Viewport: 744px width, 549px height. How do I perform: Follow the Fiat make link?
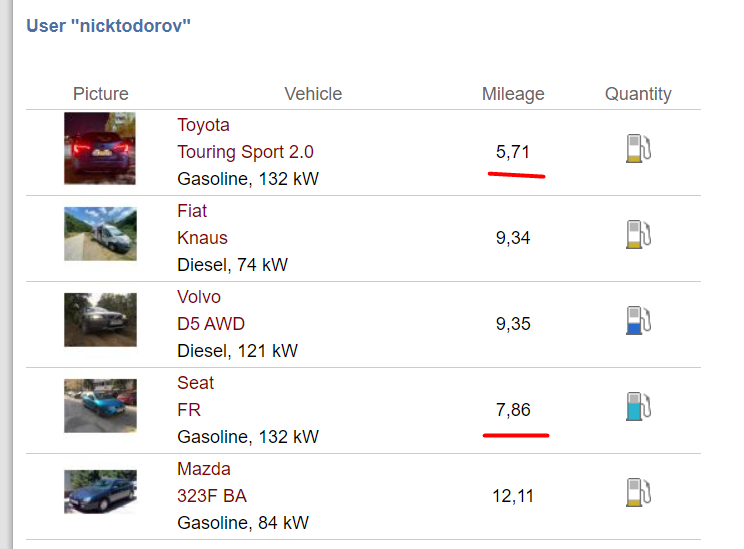click(192, 211)
